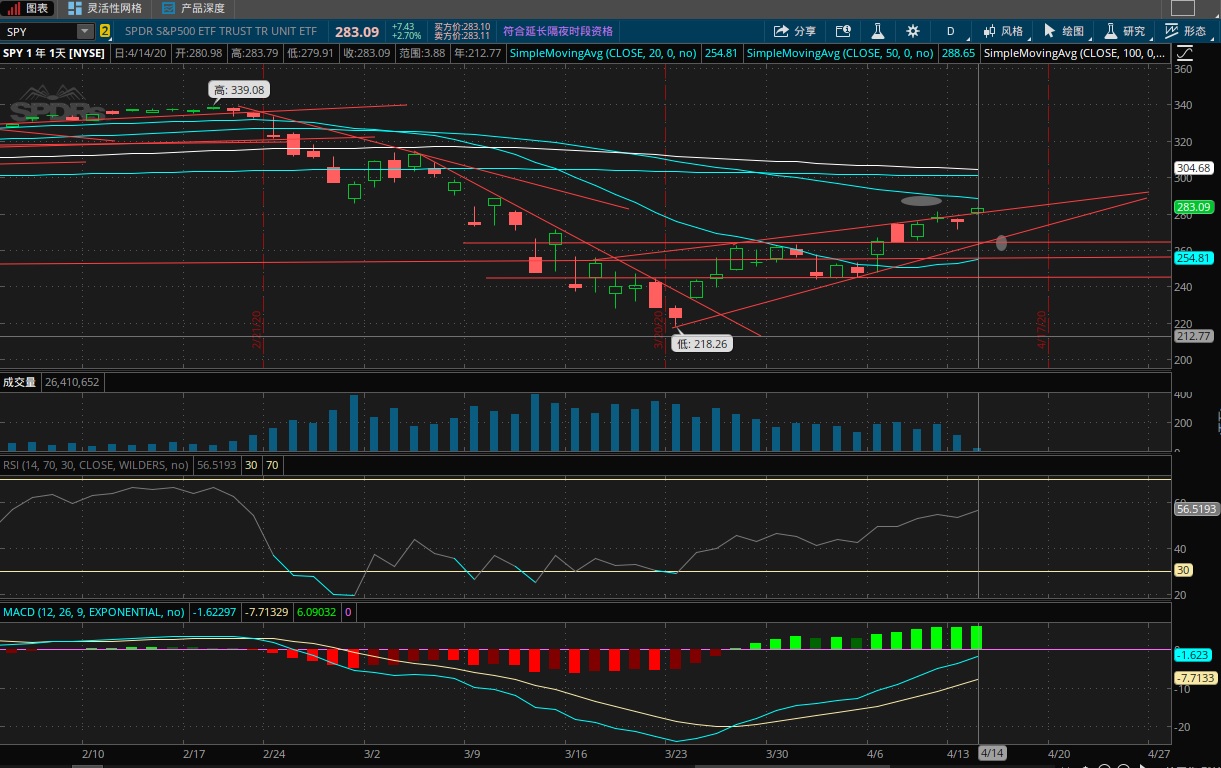
Task: Open the note/info icon next to Share
Action: (x=843, y=31)
